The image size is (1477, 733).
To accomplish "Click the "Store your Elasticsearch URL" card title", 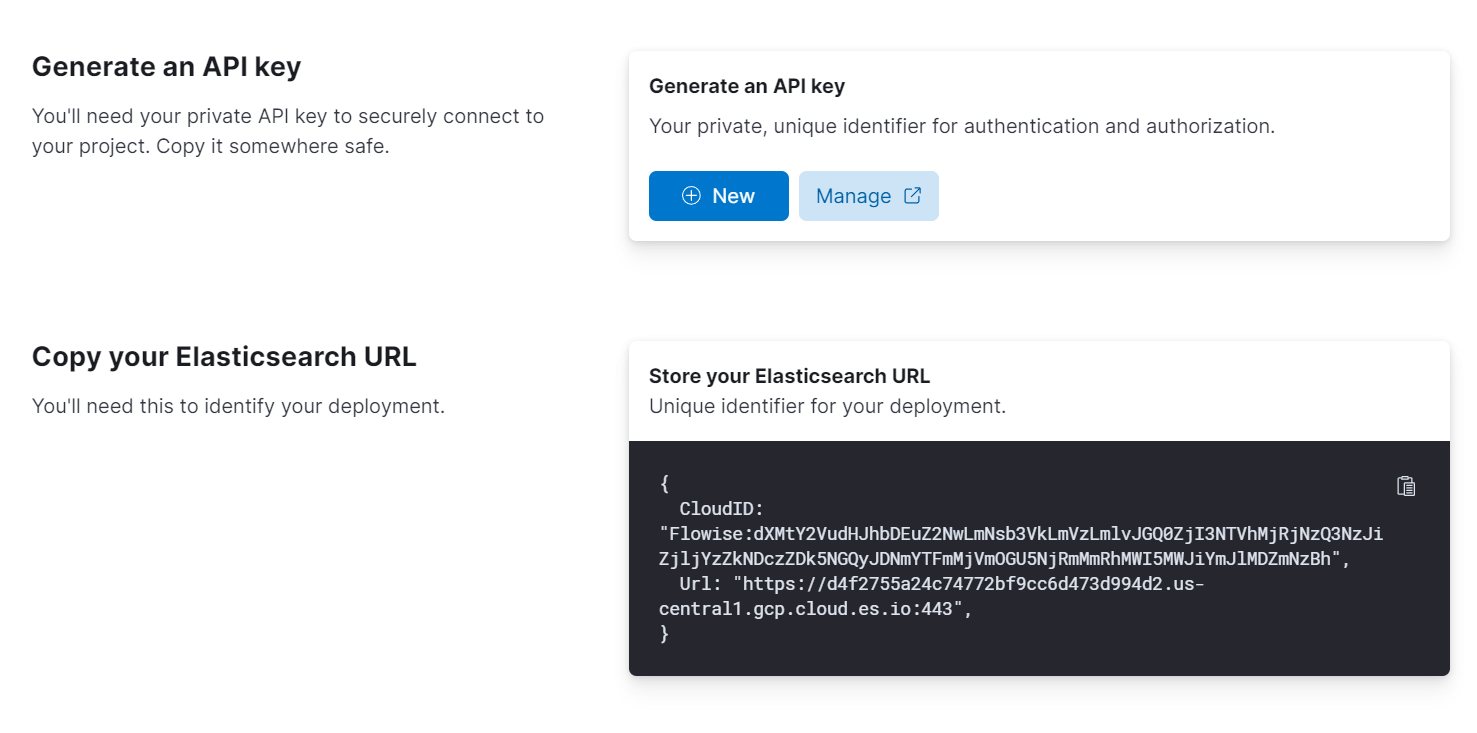I will (789, 376).
